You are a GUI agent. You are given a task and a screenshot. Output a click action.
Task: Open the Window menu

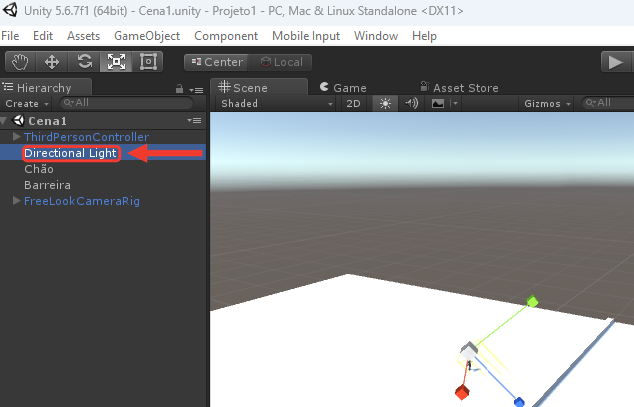click(376, 36)
